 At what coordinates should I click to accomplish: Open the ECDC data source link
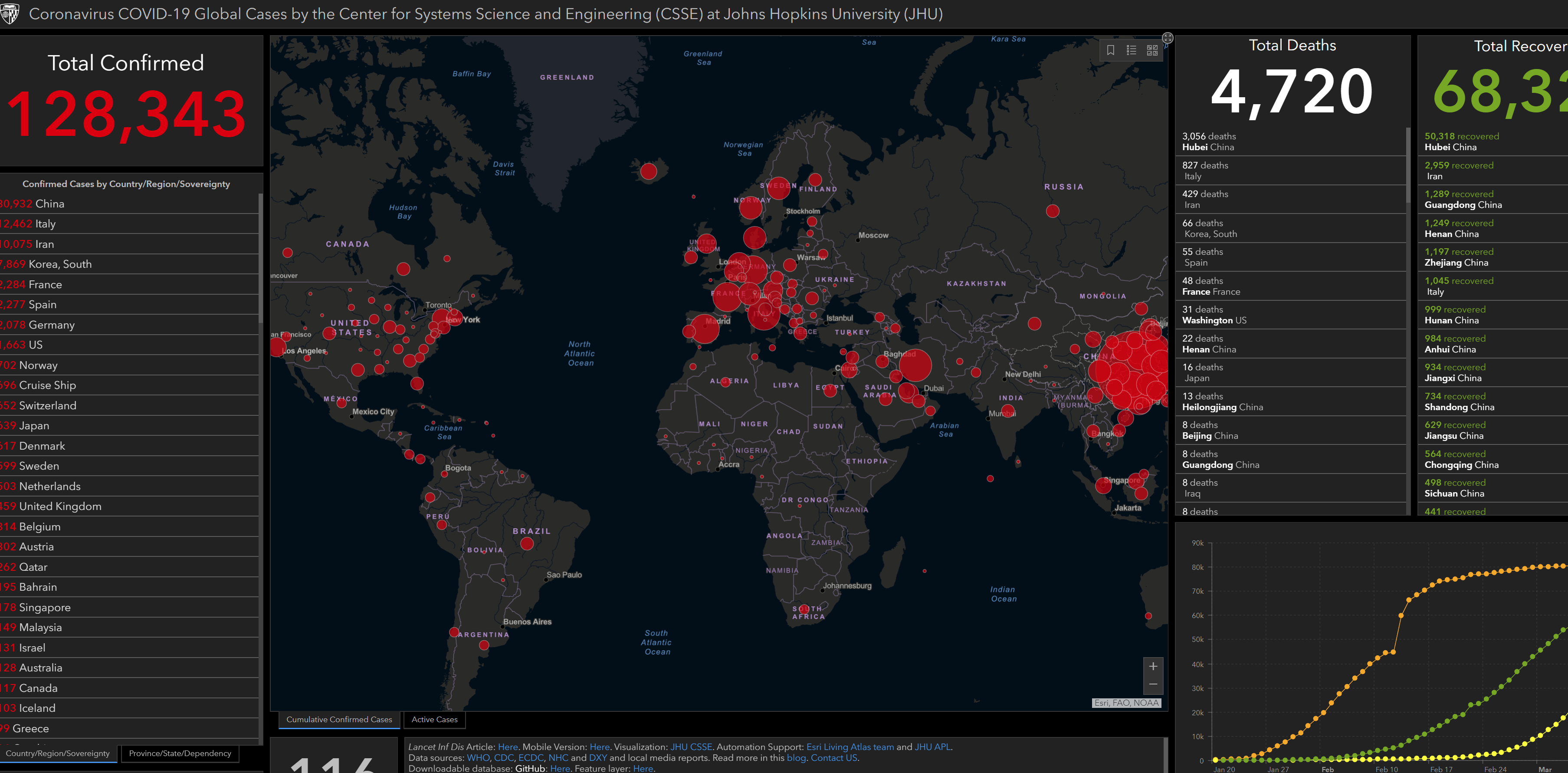point(531,758)
